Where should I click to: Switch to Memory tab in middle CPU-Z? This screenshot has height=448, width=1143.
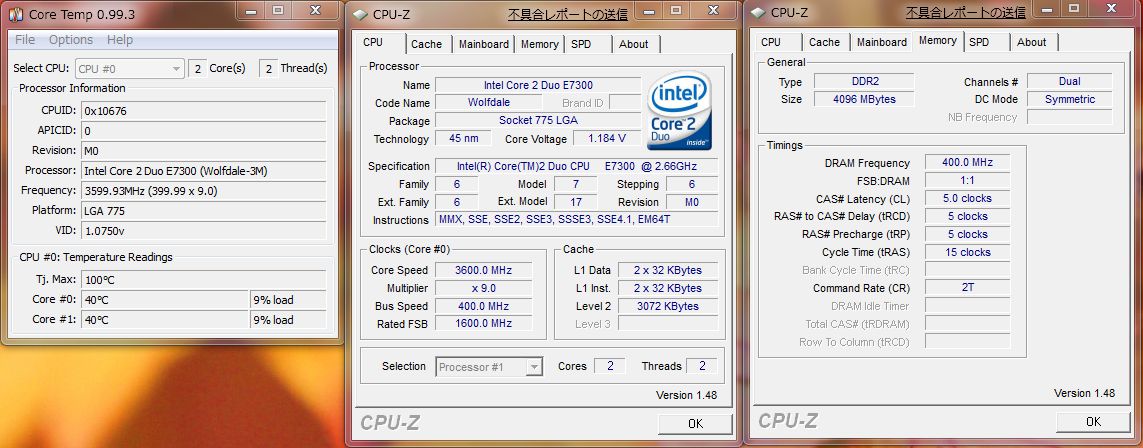pos(539,44)
